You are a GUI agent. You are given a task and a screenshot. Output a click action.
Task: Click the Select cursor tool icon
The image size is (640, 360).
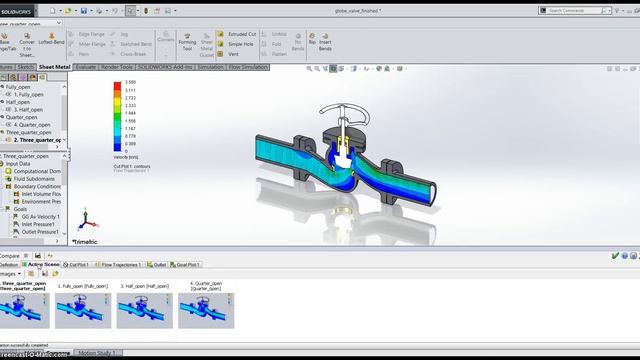pyautogui.click(x=130, y=11)
